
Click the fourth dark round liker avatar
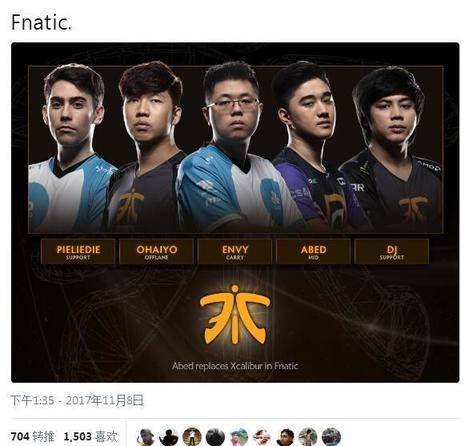point(215,437)
